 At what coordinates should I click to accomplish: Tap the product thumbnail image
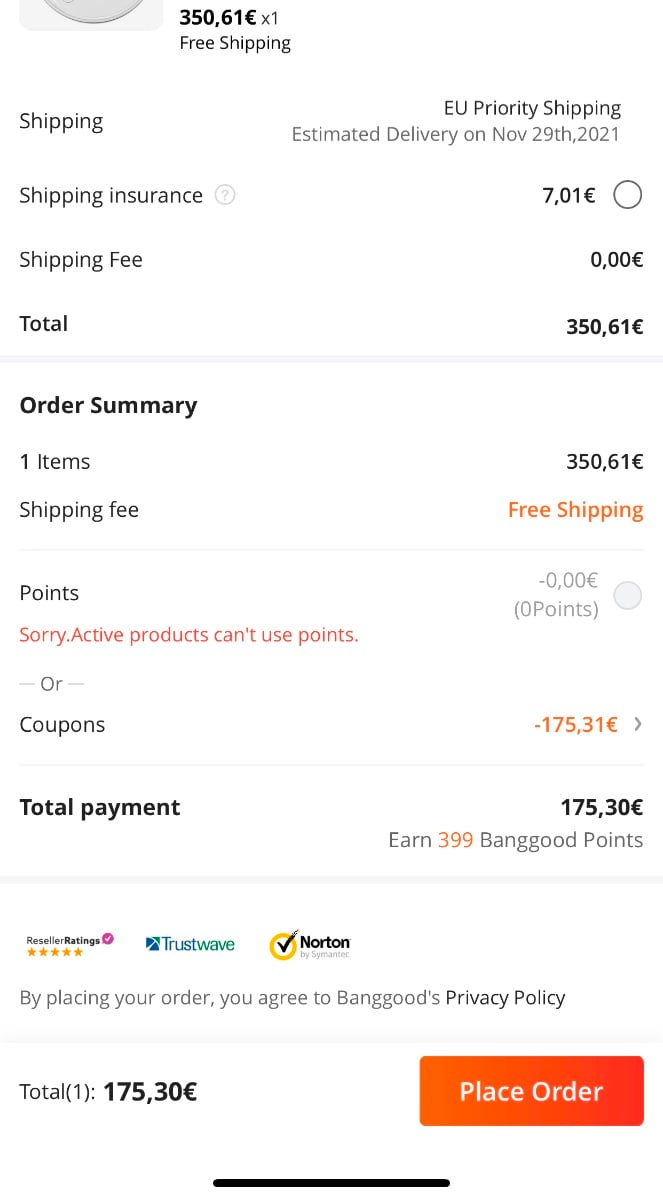point(90,14)
